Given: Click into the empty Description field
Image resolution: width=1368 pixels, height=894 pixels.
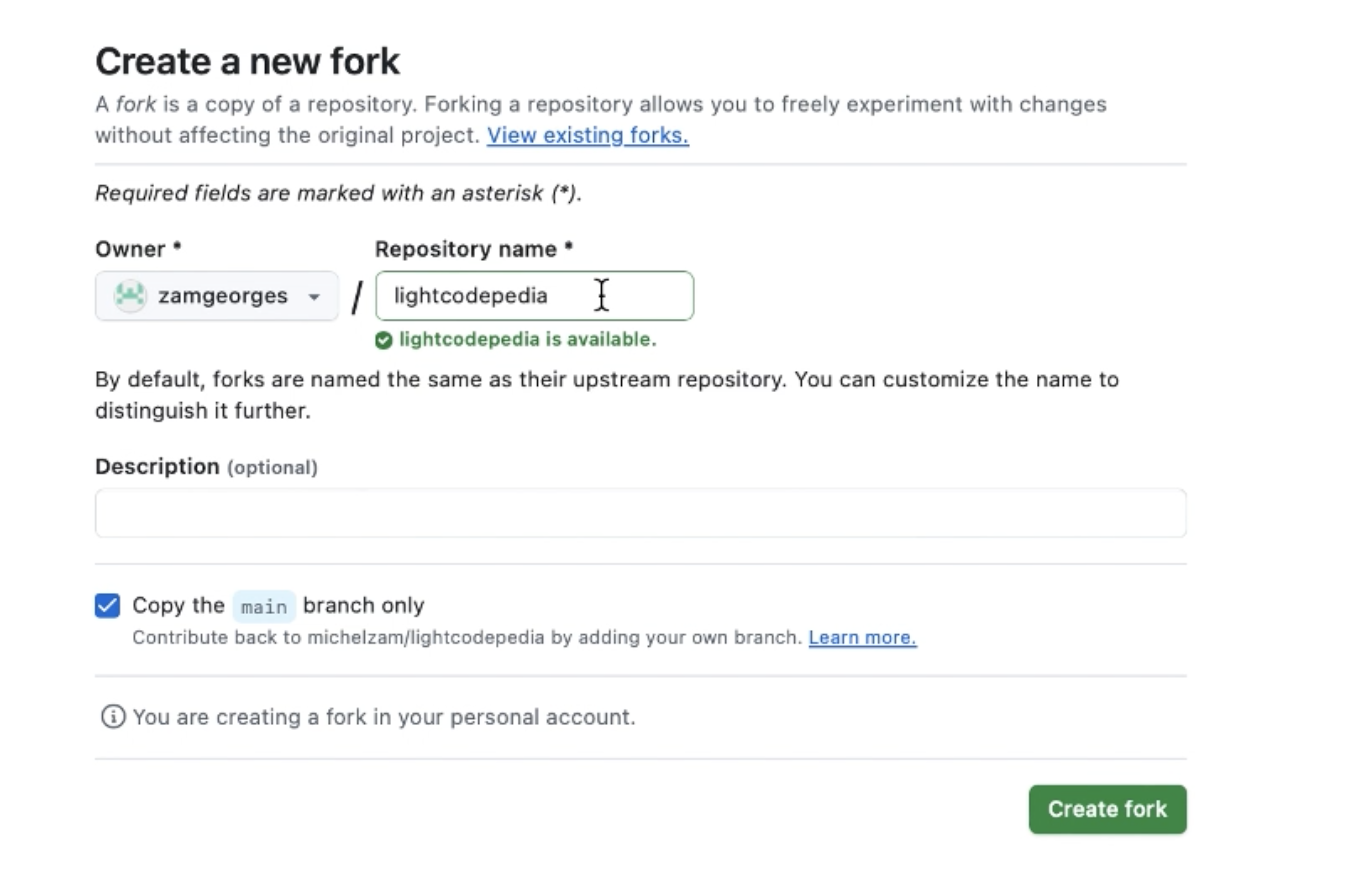Looking at the screenshot, I should (x=640, y=513).
